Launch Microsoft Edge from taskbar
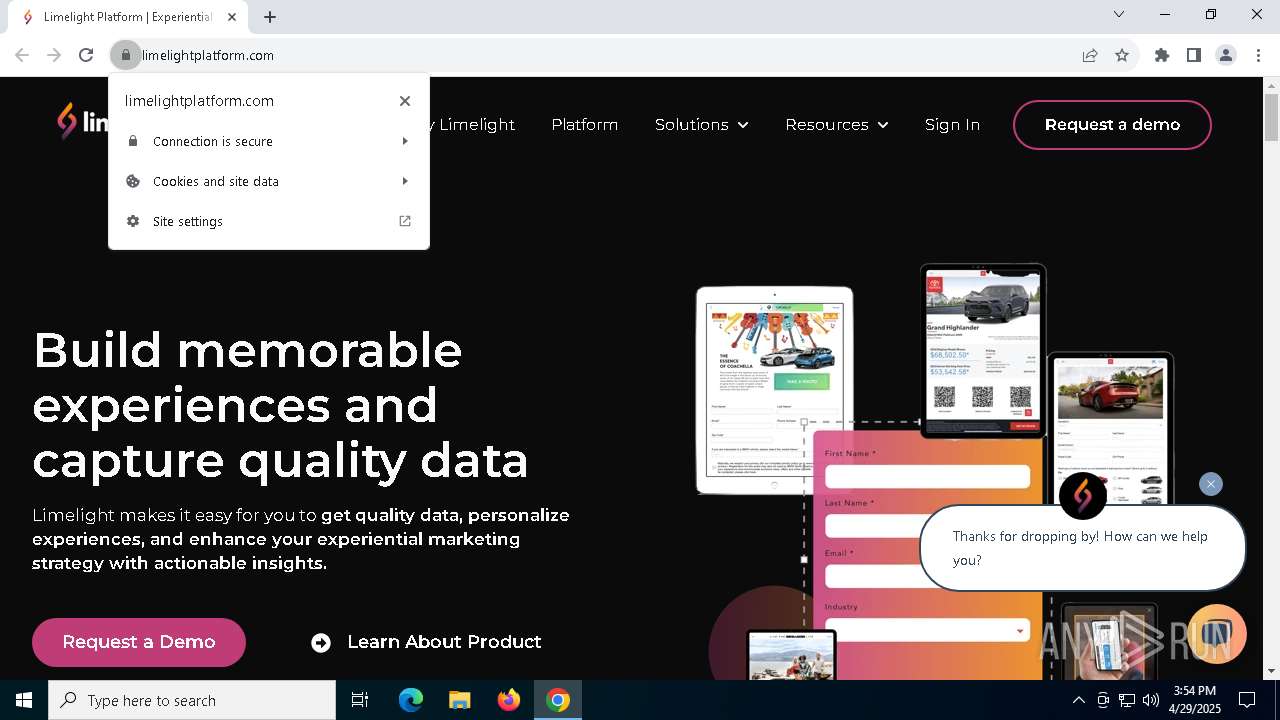The height and width of the screenshot is (720, 1280). click(411, 700)
